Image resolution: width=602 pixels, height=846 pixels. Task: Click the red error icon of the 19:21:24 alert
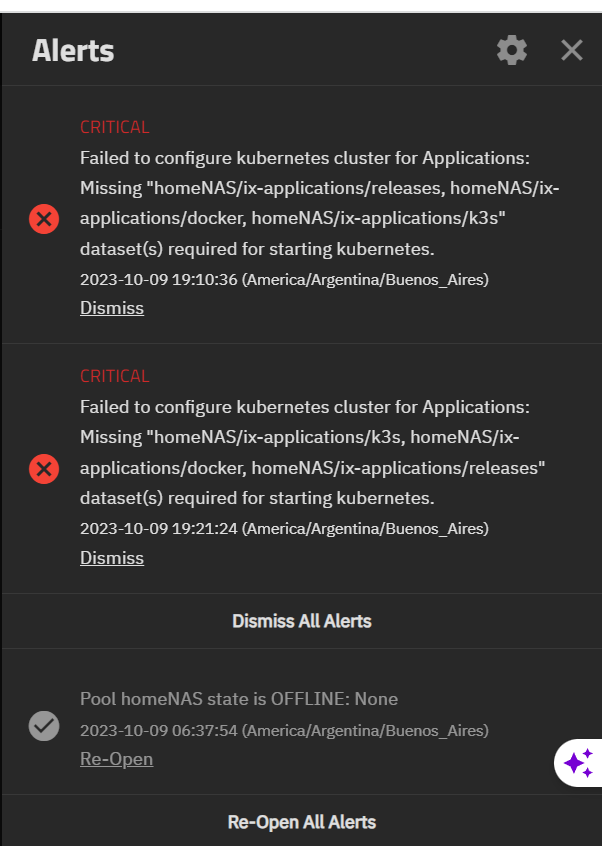click(x=44, y=468)
